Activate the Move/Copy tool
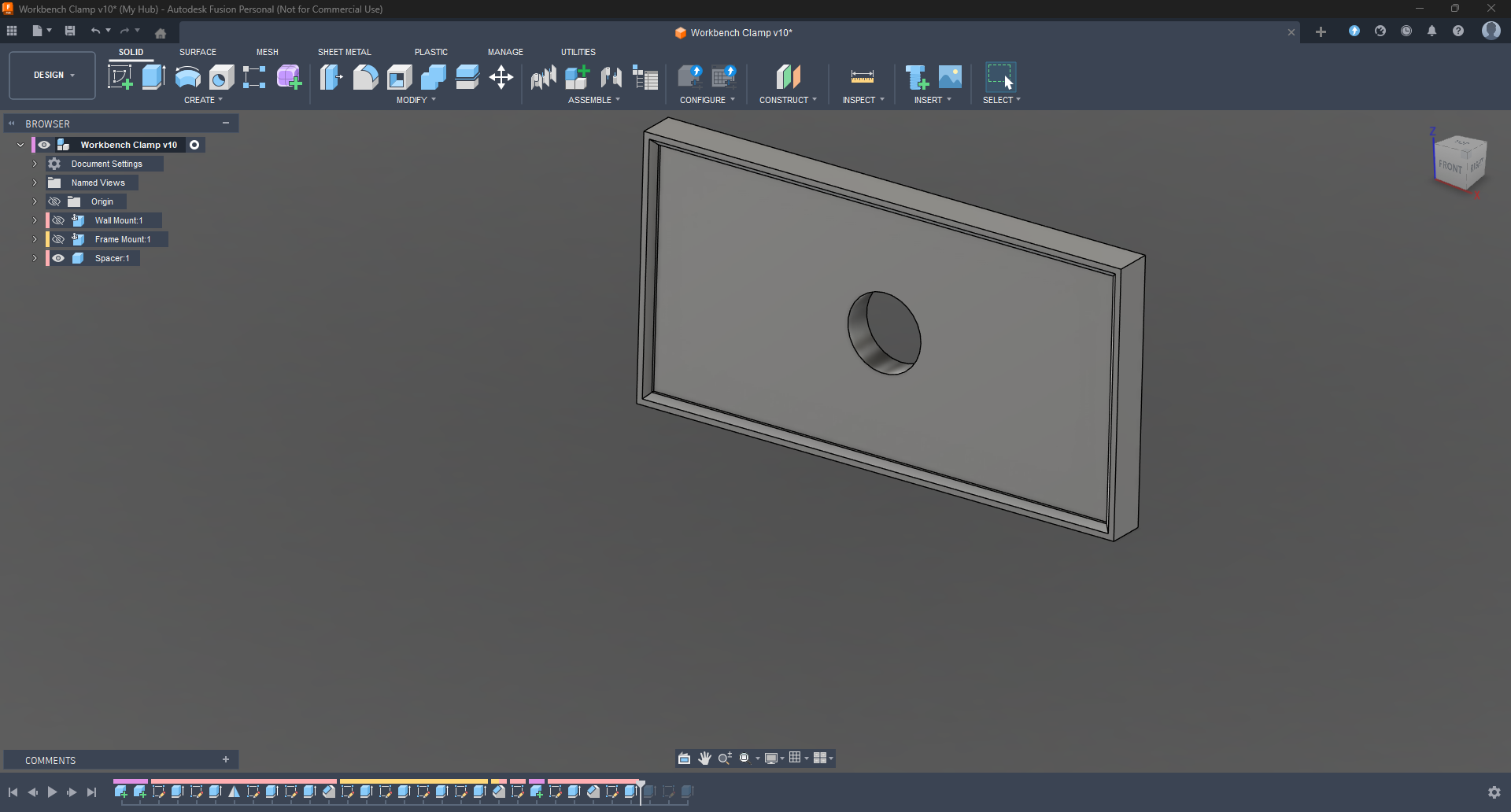Viewport: 1511px width, 812px height. 501,77
